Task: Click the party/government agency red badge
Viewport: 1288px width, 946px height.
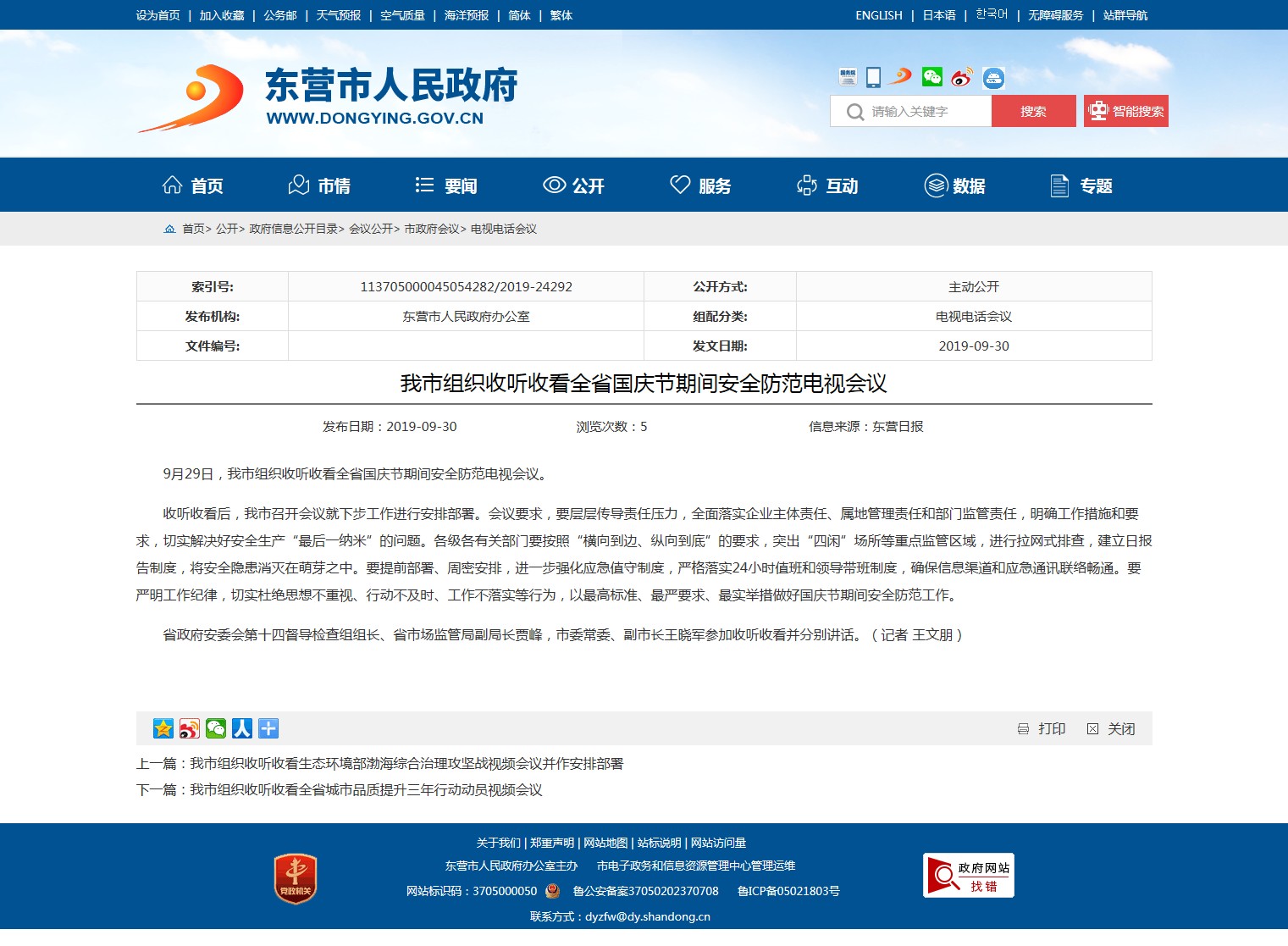Action: 295,878
